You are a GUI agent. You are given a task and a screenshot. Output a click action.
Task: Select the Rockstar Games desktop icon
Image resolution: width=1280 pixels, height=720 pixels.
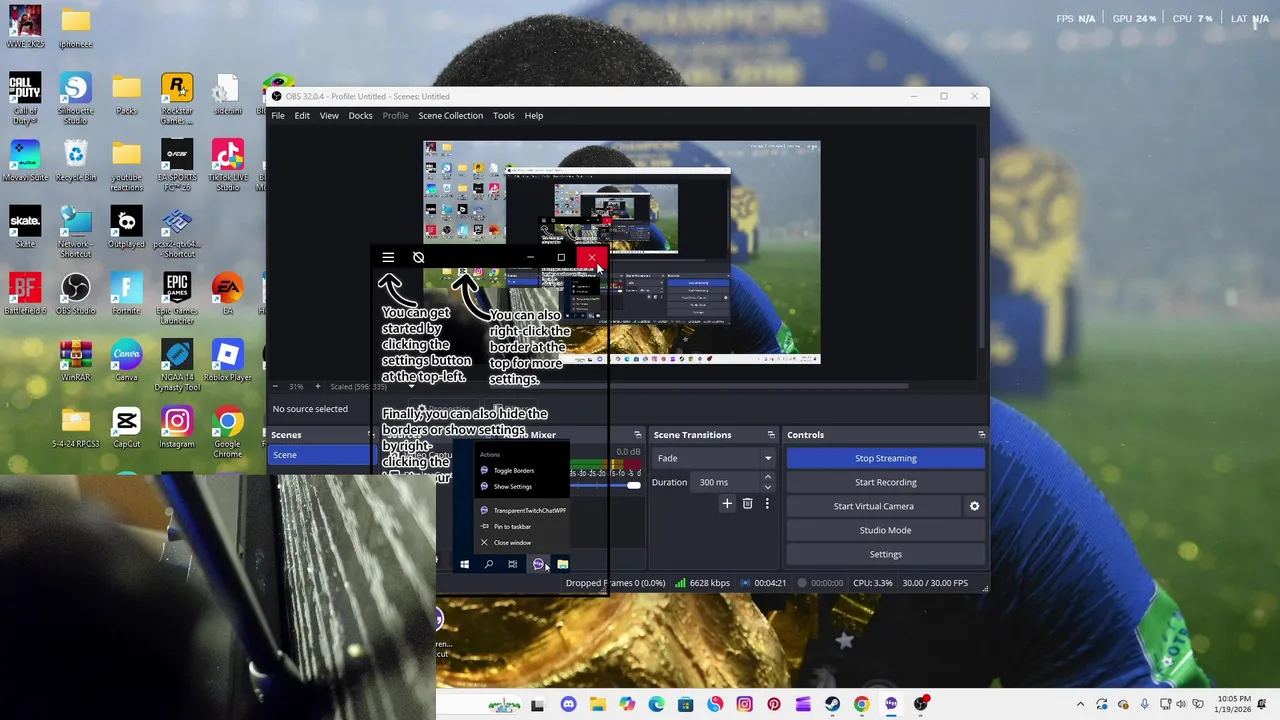(177, 99)
